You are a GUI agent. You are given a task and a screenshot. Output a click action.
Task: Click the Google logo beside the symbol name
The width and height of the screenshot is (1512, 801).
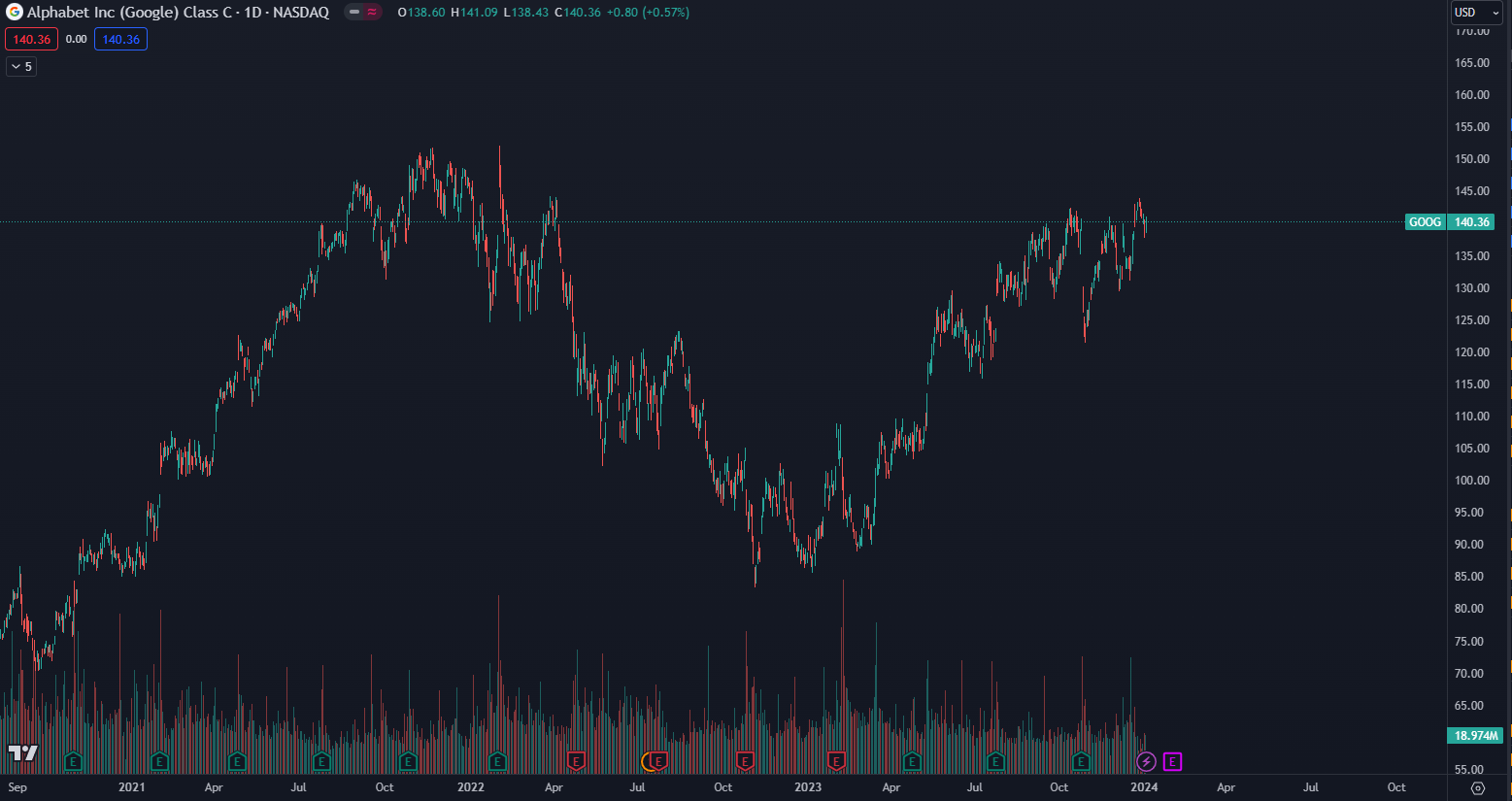pos(15,13)
